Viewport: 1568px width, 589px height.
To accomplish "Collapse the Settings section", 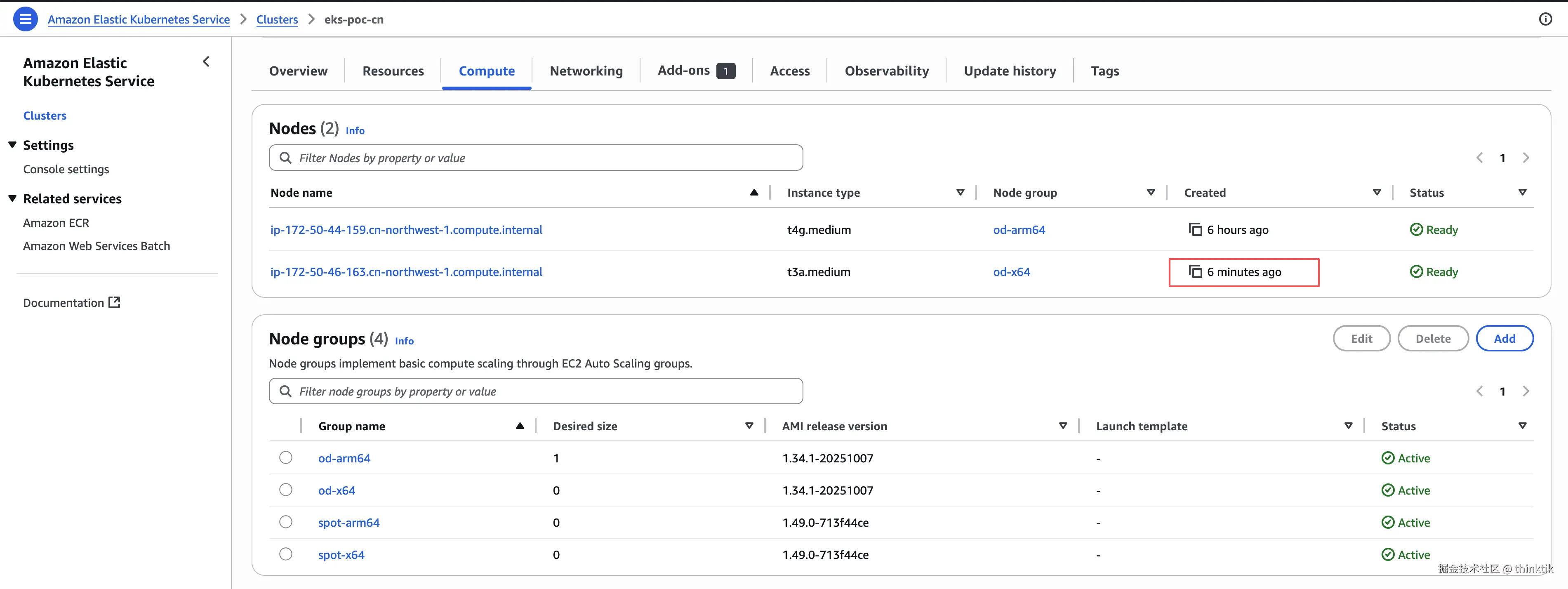I will pos(12,145).
